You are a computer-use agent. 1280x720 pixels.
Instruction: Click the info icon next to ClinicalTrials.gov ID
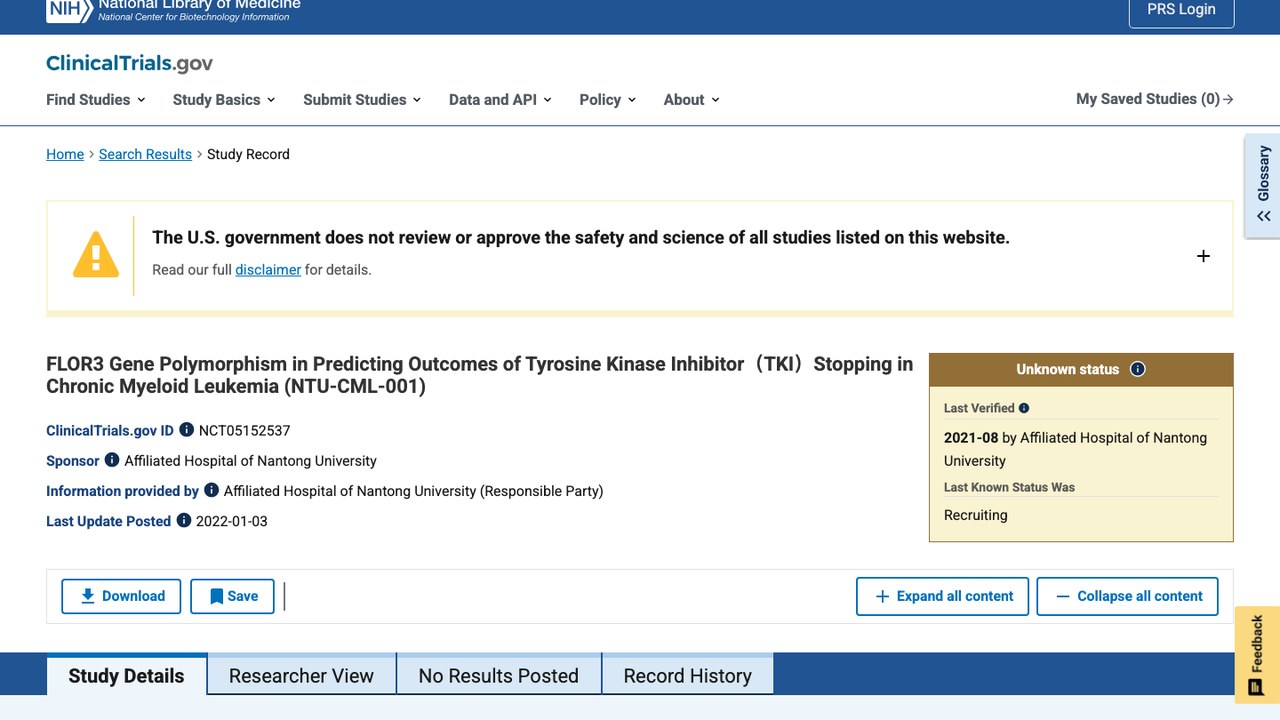pos(186,430)
